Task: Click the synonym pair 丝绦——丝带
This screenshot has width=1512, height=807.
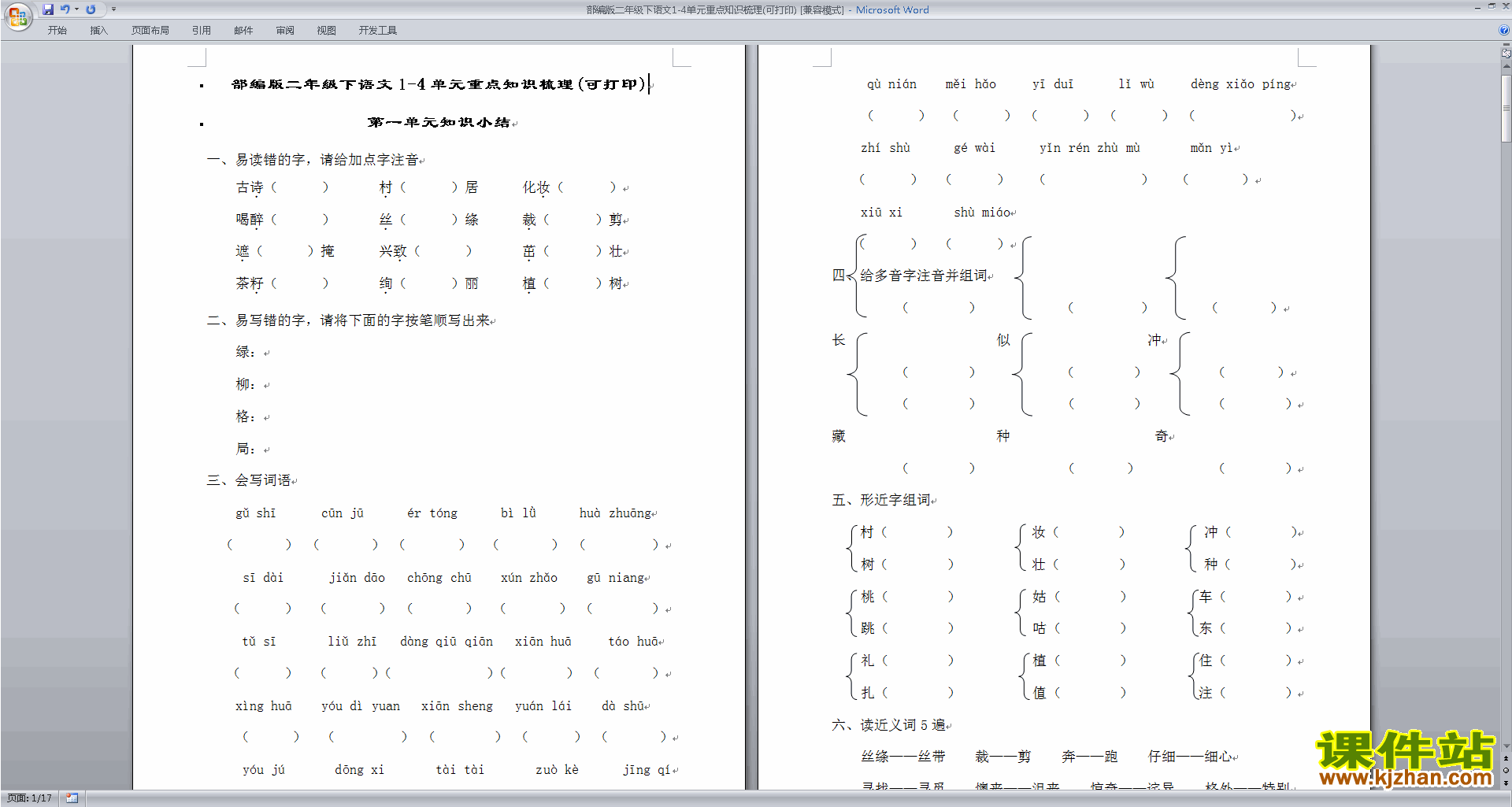Action: click(903, 757)
